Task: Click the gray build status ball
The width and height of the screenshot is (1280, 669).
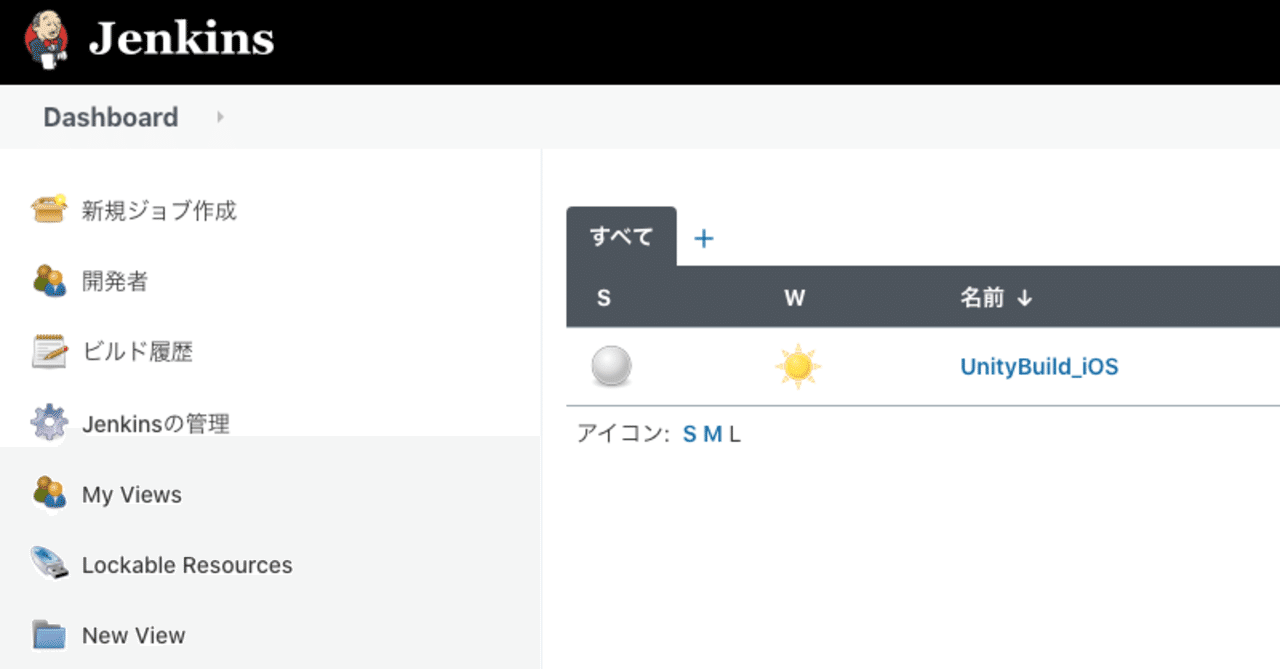Action: pos(610,367)
